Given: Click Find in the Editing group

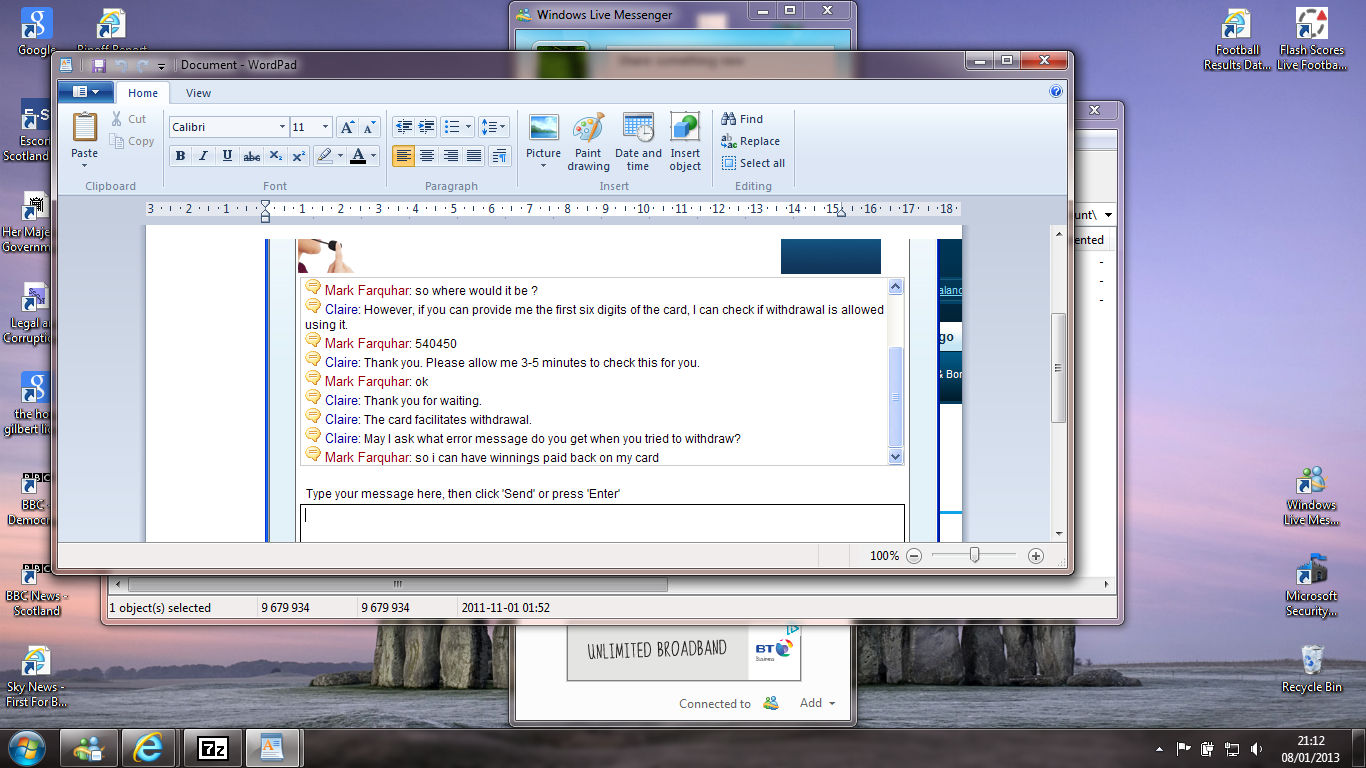Looking at the screenshot, I should pyautogui.click(x=742, y=119).
